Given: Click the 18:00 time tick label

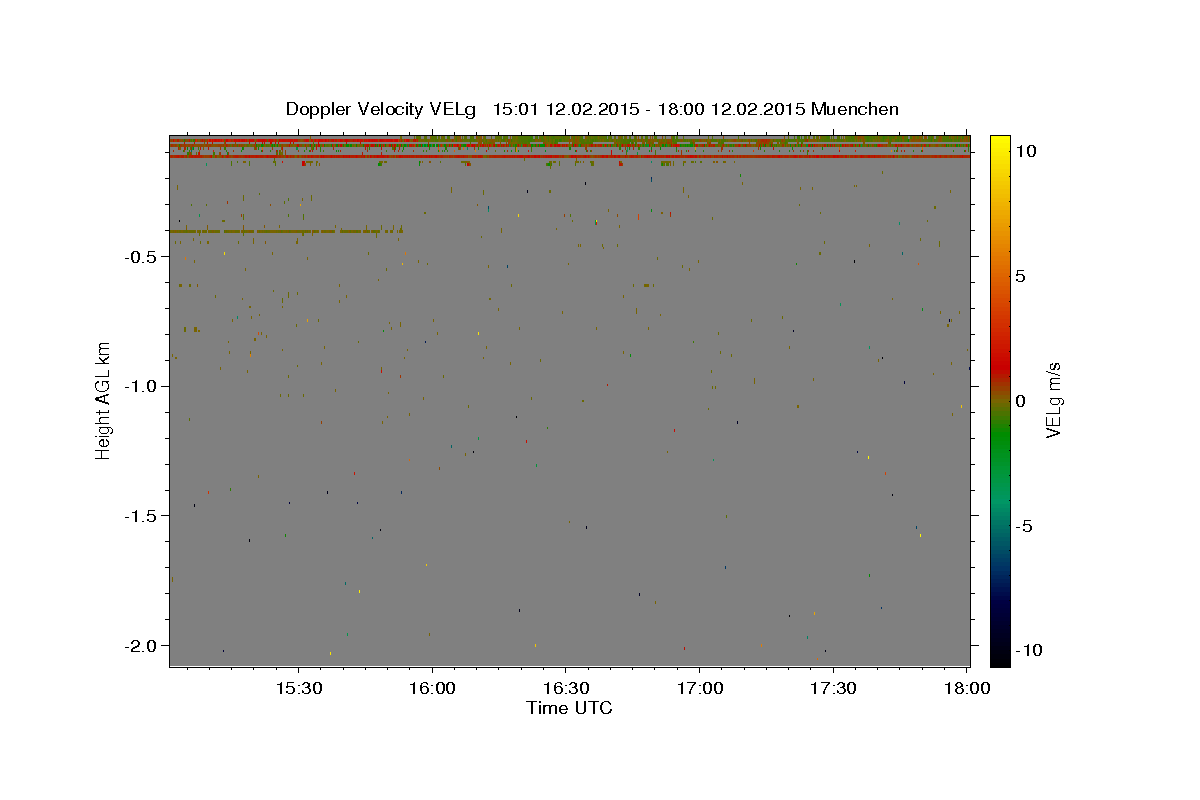Looking at the screenshot, I should point(965,688).
